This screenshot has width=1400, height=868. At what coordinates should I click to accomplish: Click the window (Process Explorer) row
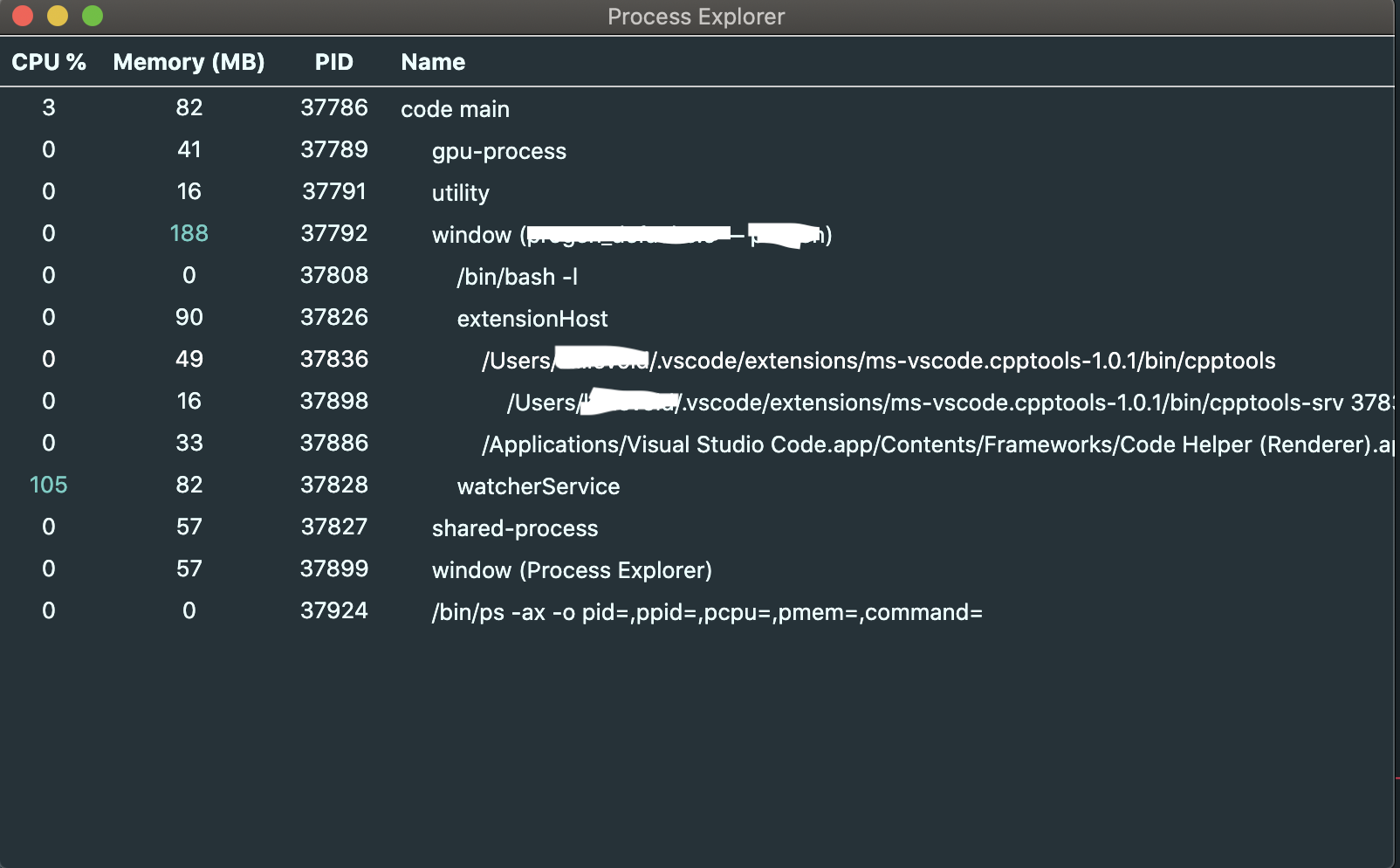[572, 569]
